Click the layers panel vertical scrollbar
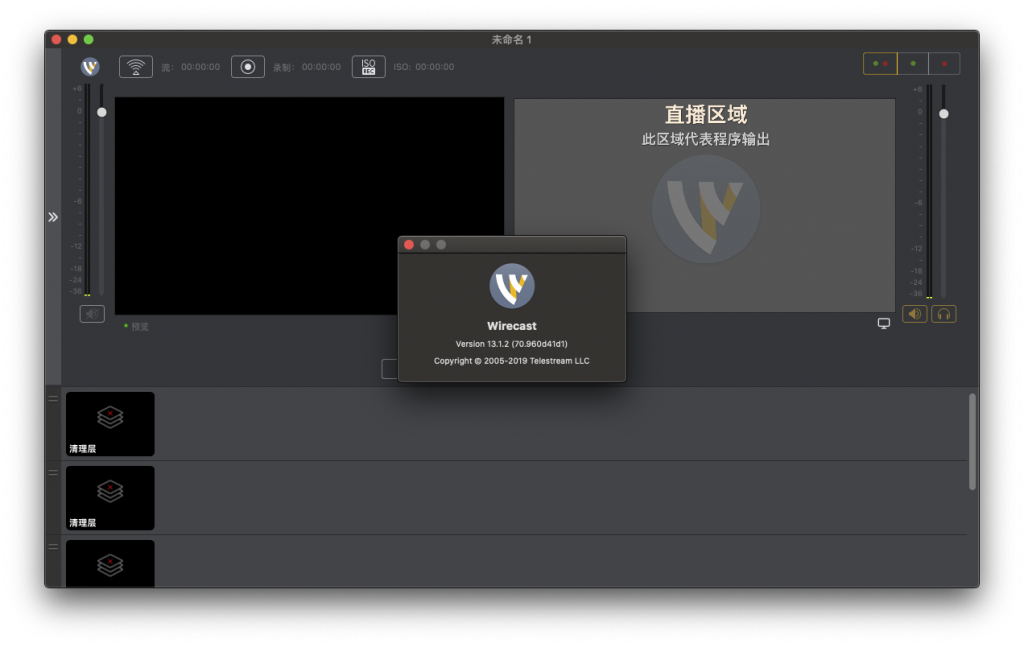 [972, 441]
